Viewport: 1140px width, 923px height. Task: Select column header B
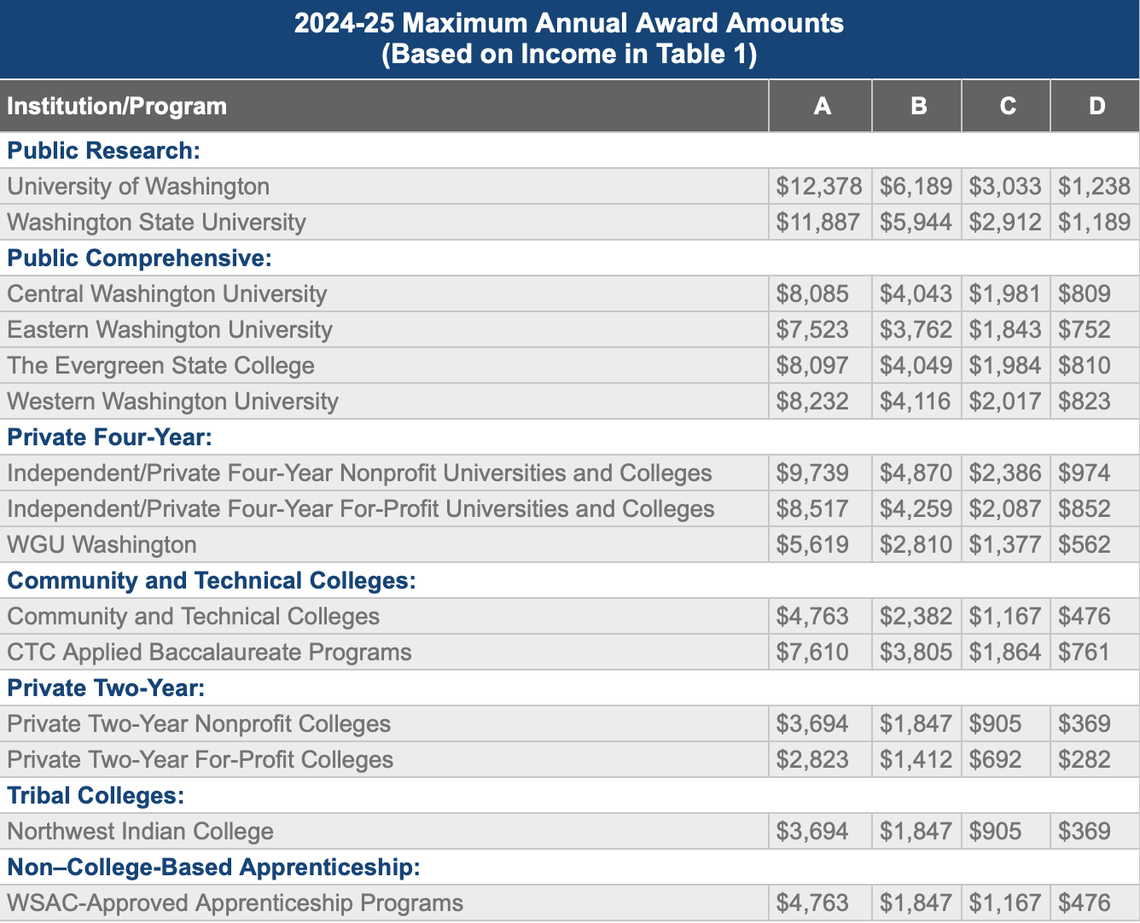click(x=916, y=105)
